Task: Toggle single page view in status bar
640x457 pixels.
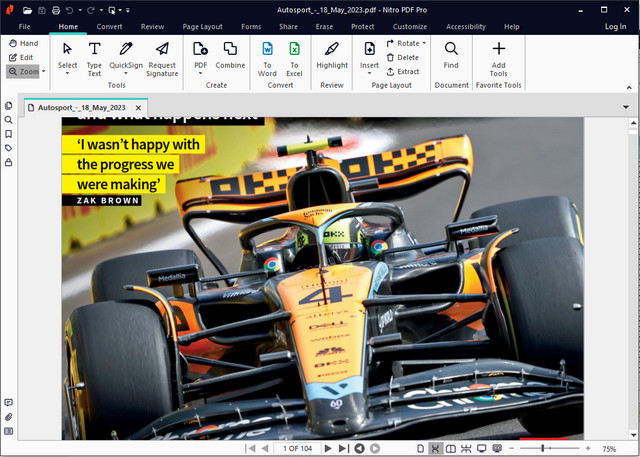Action: (x=420, y=449)
